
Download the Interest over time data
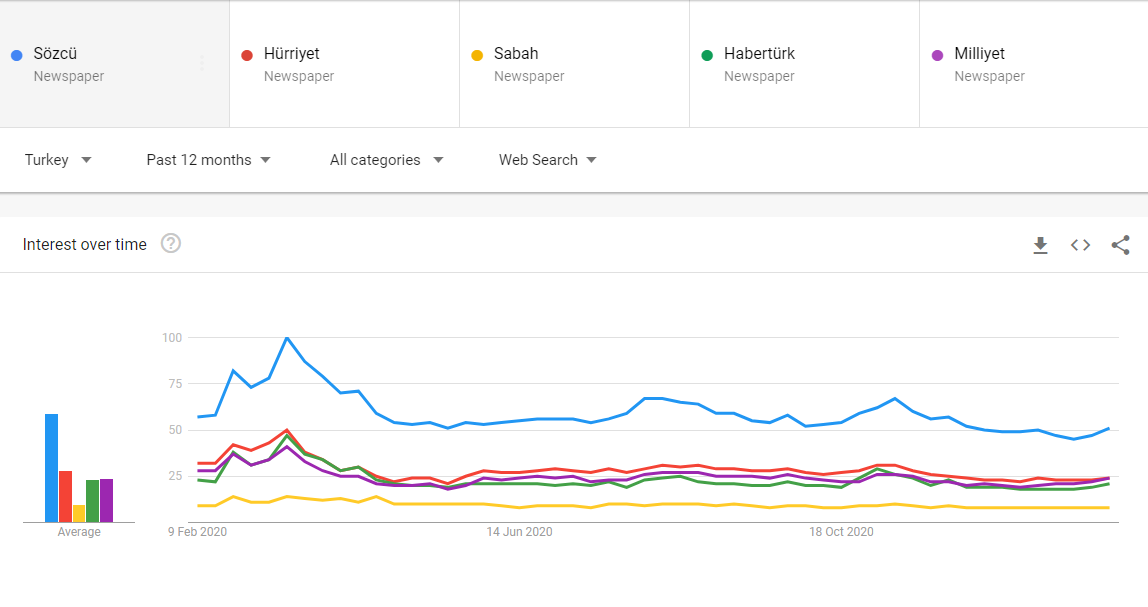click(1040, 245)
